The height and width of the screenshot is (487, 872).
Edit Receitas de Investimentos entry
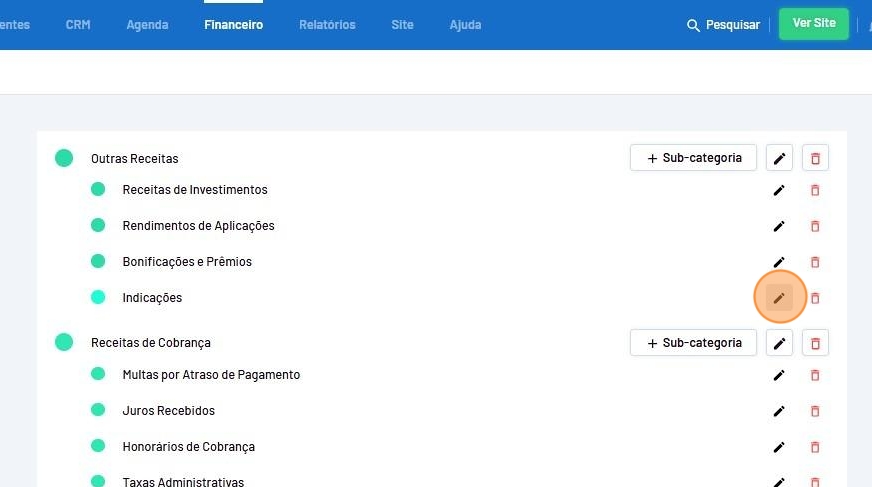[x=779, y=190]
